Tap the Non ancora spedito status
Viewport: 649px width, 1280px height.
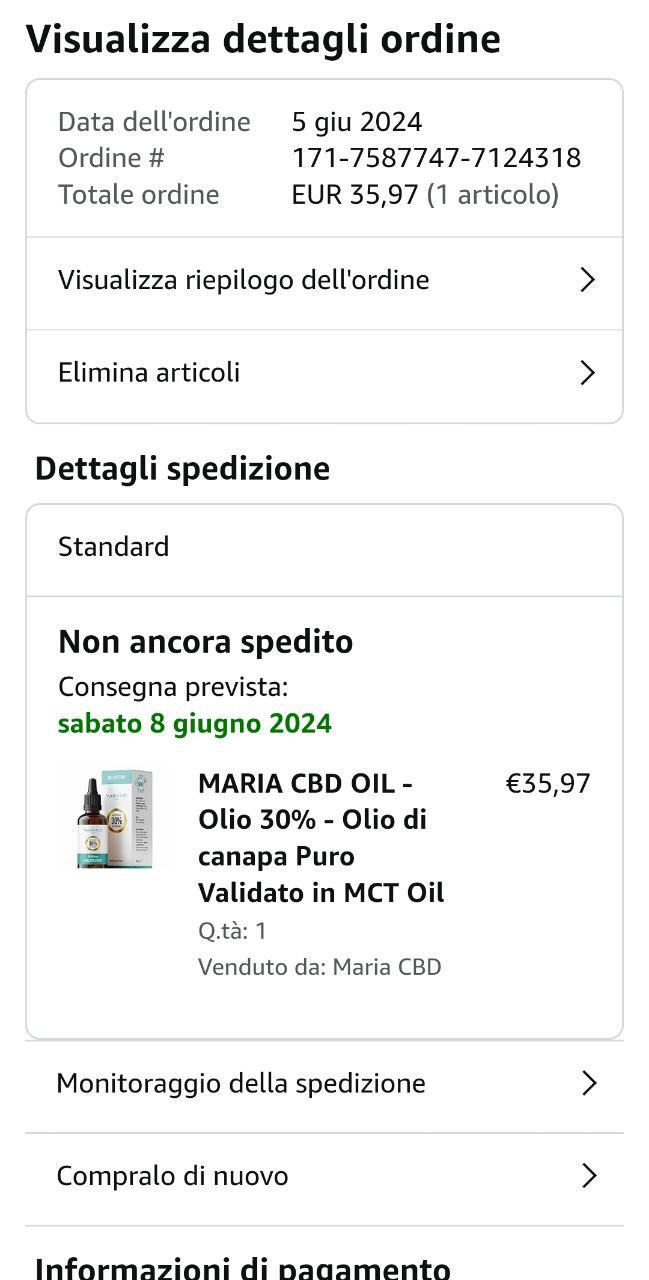[206, 642]
